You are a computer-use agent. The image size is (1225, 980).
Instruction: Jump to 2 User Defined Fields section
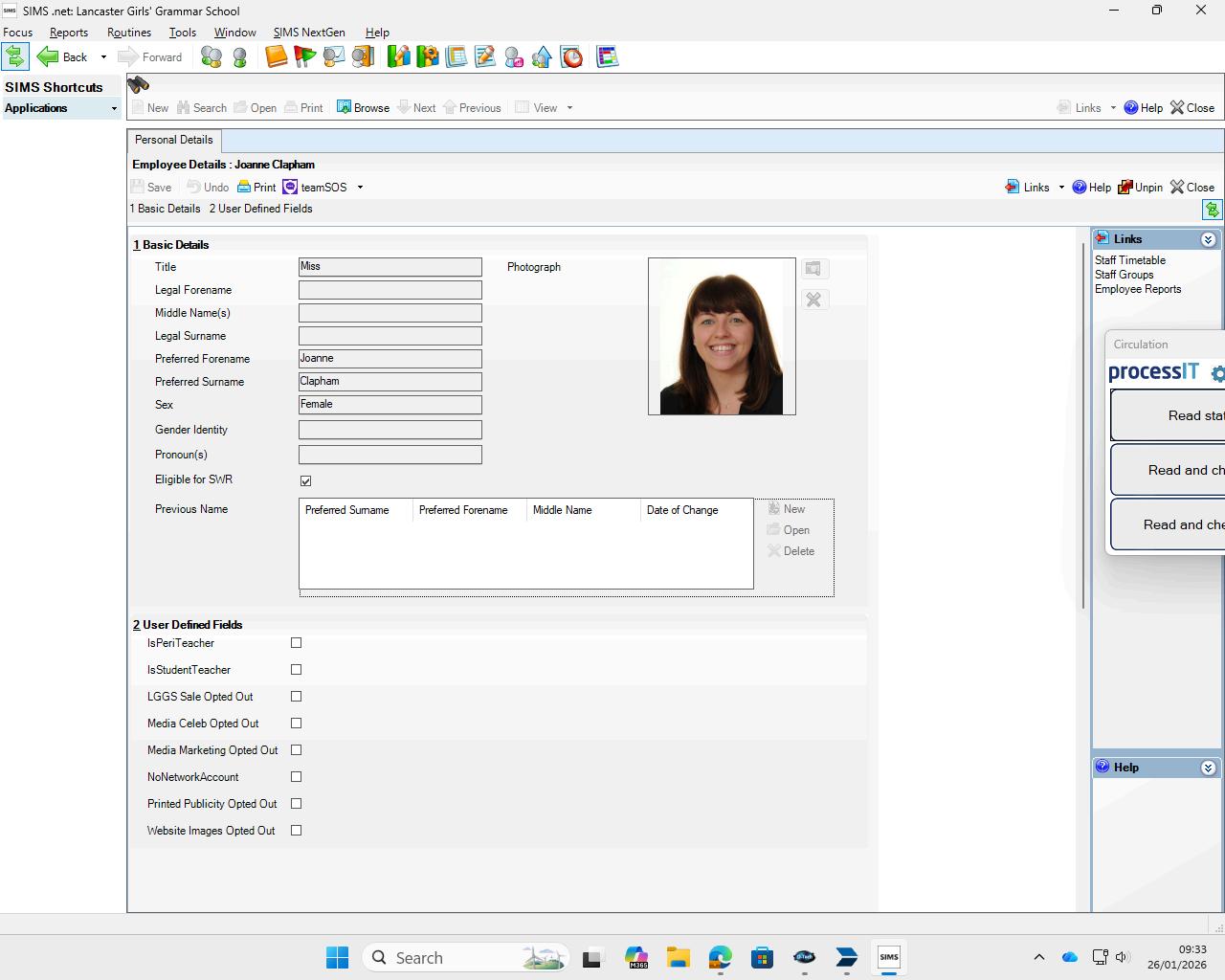(x=261, y=209)
